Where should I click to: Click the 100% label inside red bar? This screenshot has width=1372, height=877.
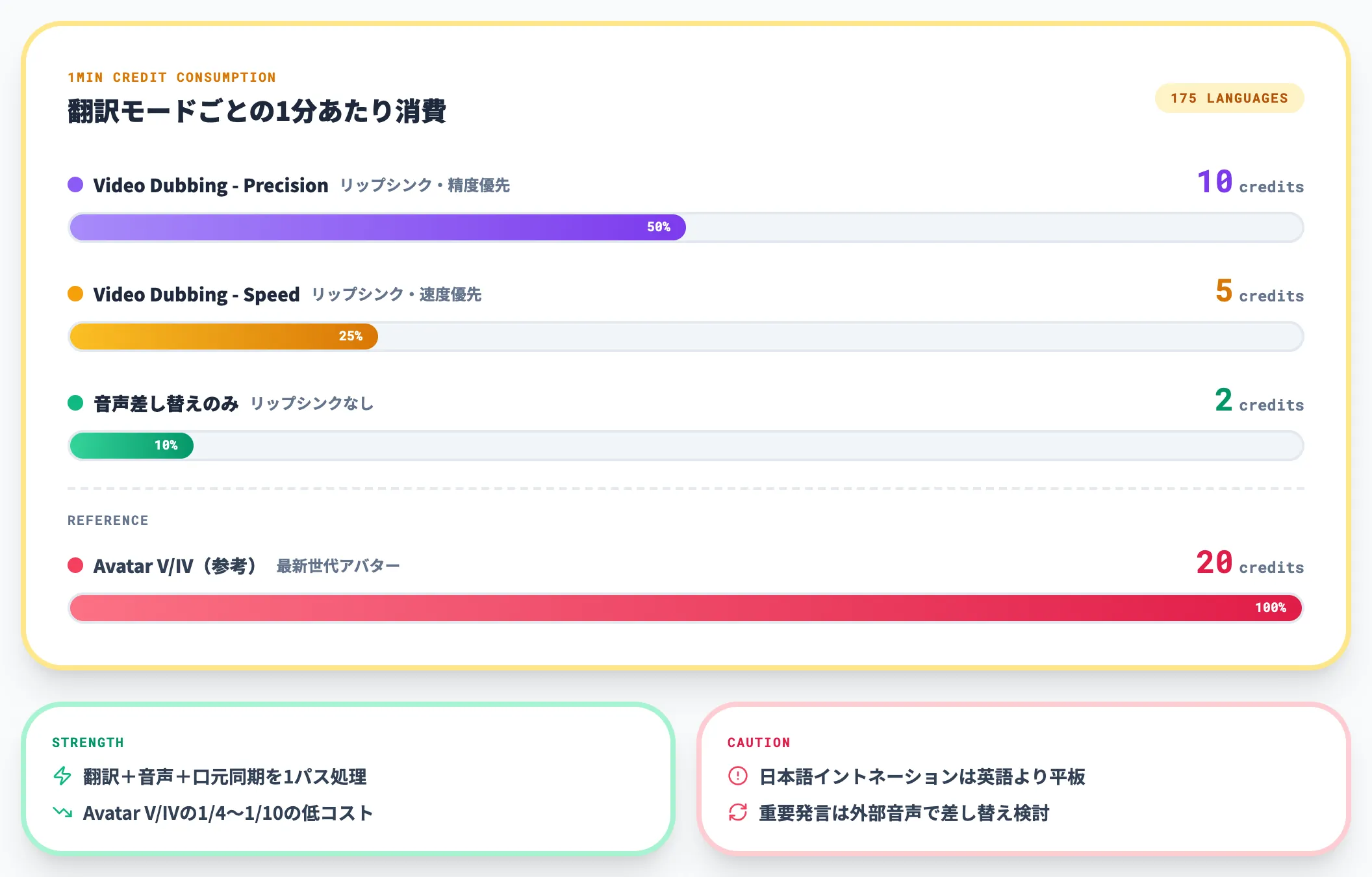[1271, 607]
